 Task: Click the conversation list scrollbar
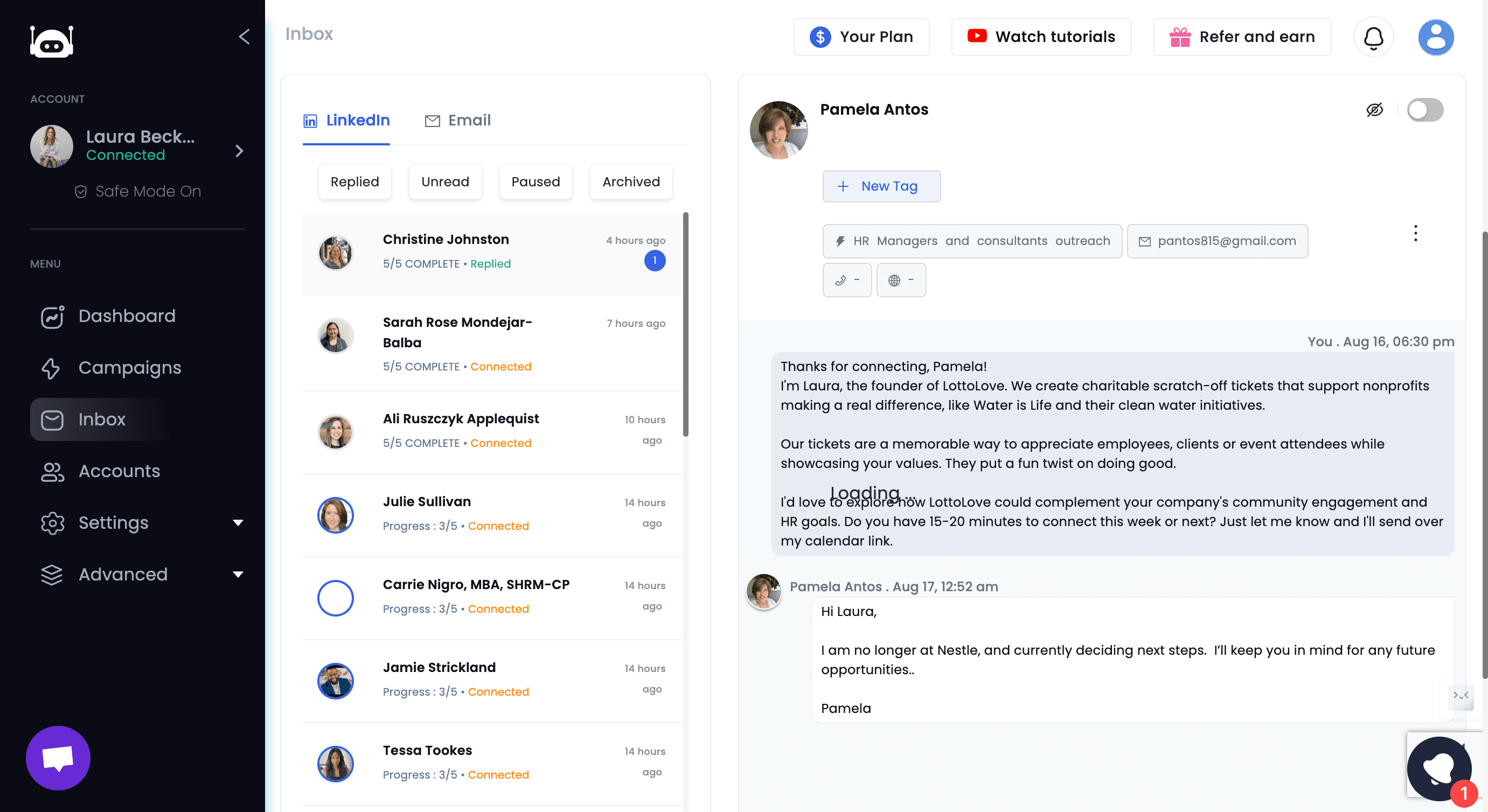click(x=686, y=324)
